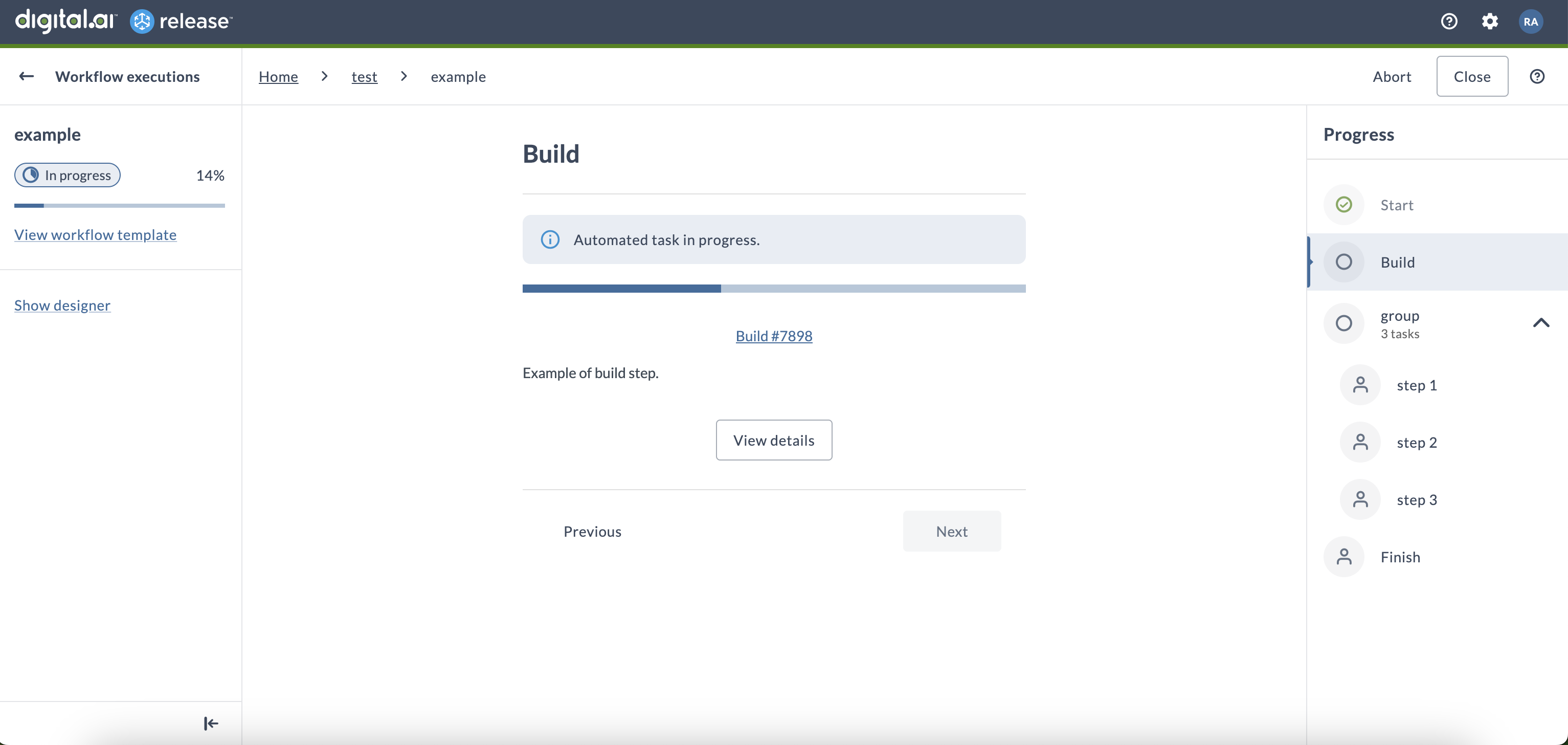
Task: Click the View details button
Action: [774, 440]
